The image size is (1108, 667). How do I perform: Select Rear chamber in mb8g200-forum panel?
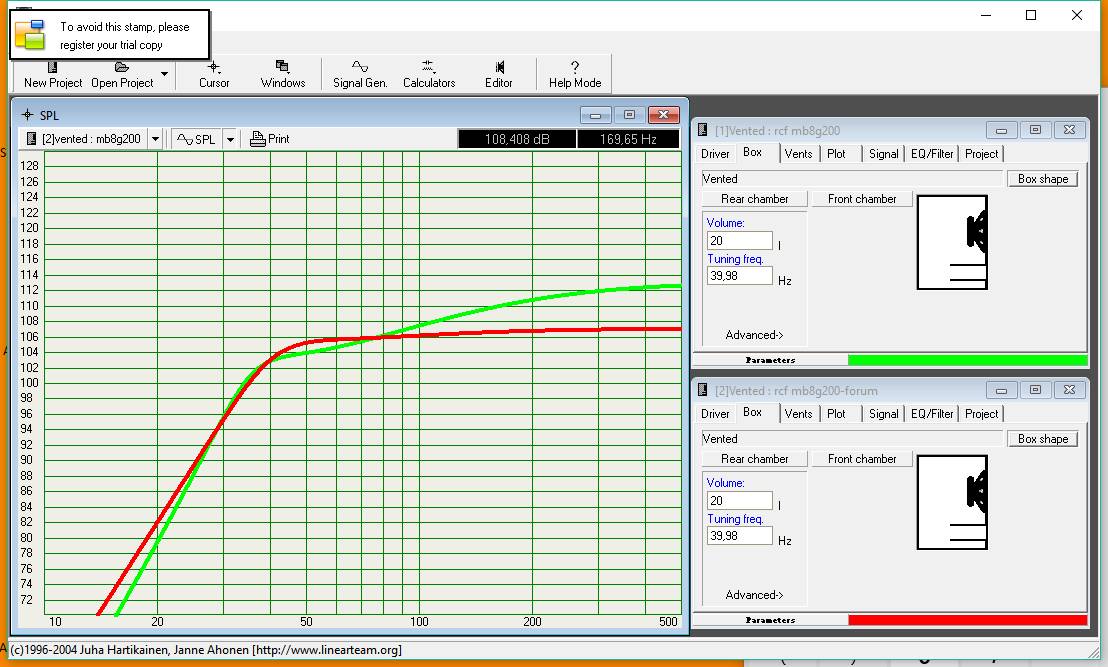tap(755, 459)
